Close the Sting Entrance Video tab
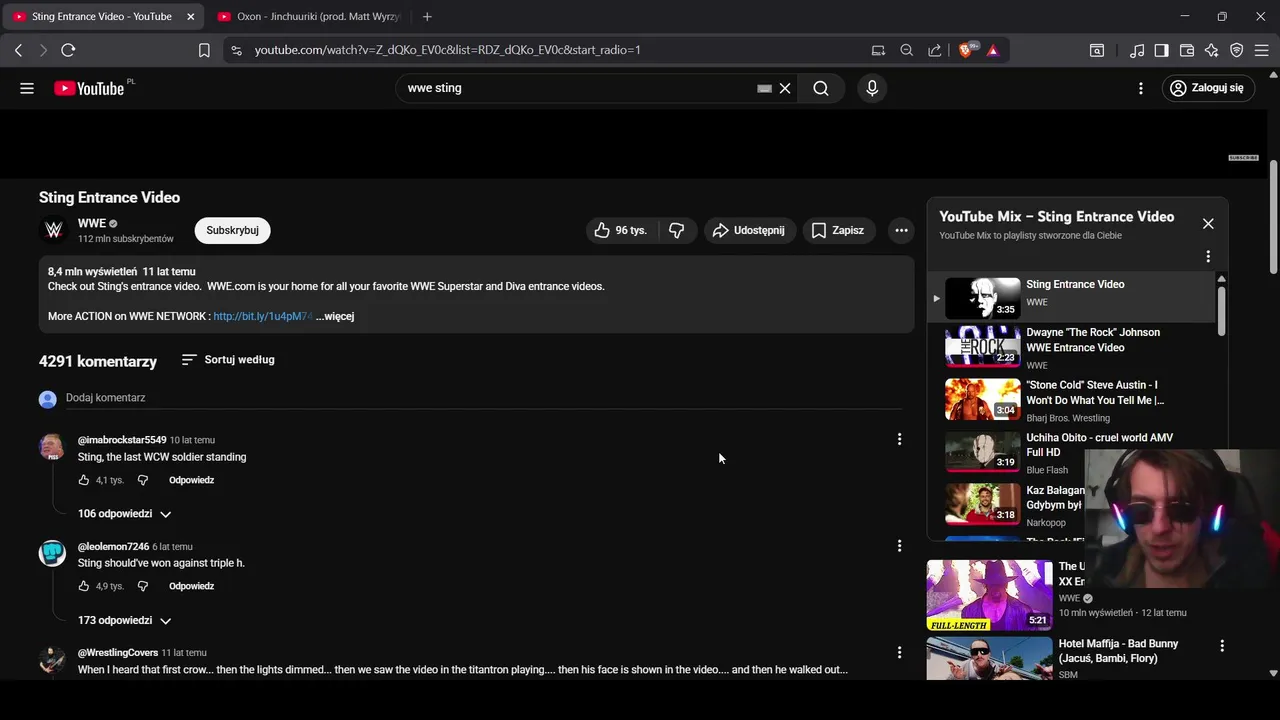The width and height of the screenshot is (1280, 720). point(191,17)
